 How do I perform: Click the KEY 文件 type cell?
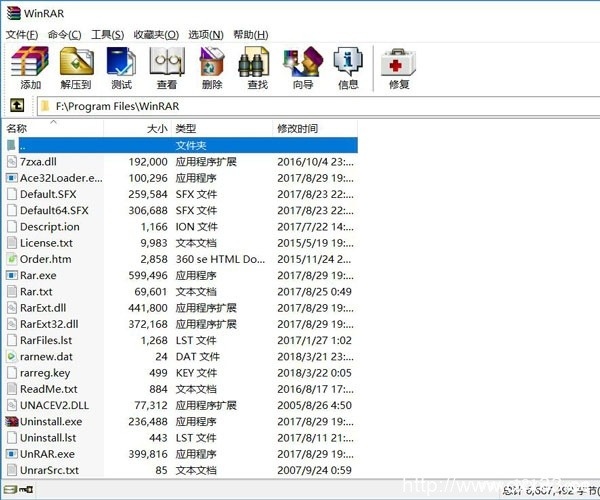pyautogui.click(x=196, y=373)
